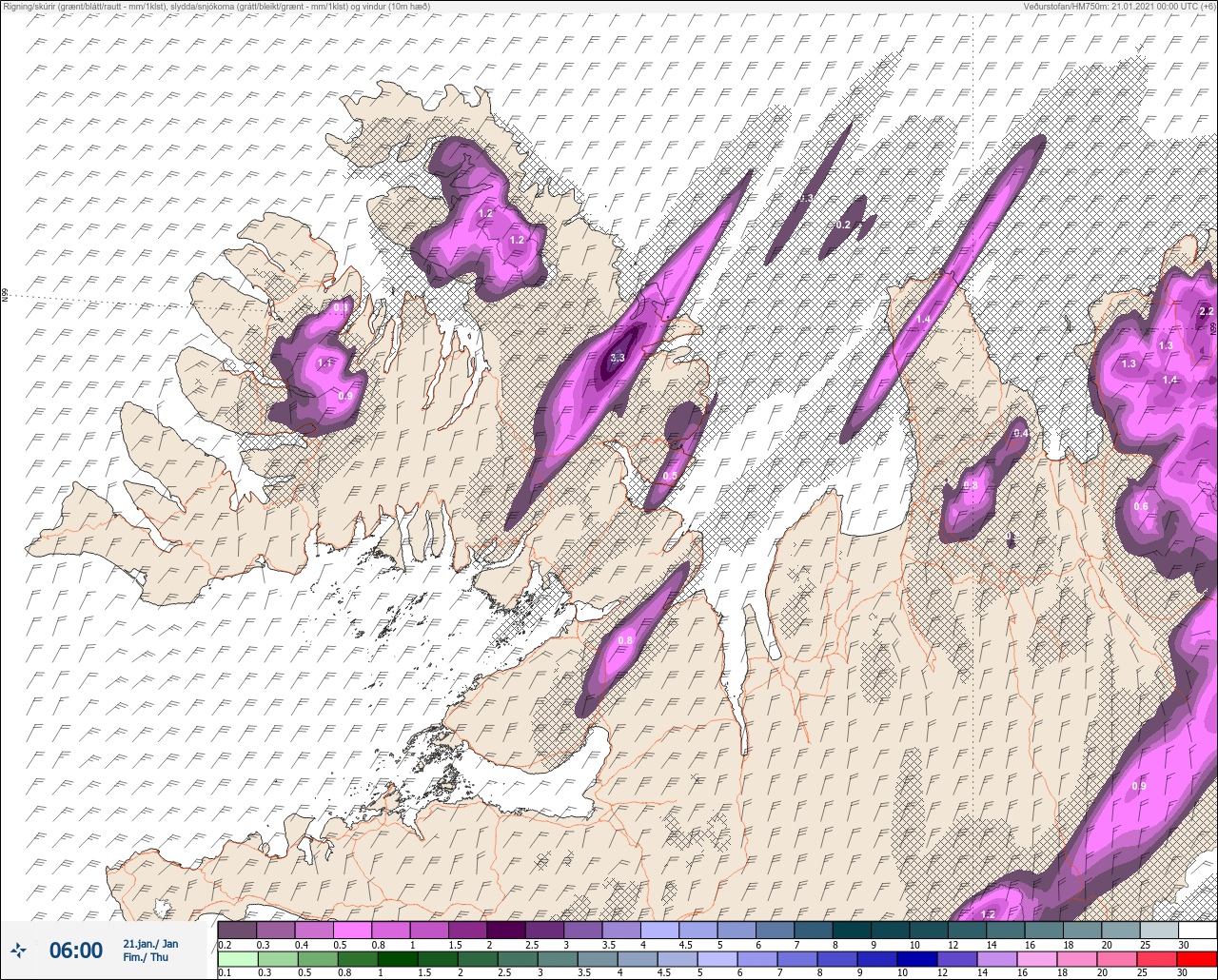Click the 0.4 precipitation value on the map
Screen dimensions: 1218x980
click(1021, 433)
